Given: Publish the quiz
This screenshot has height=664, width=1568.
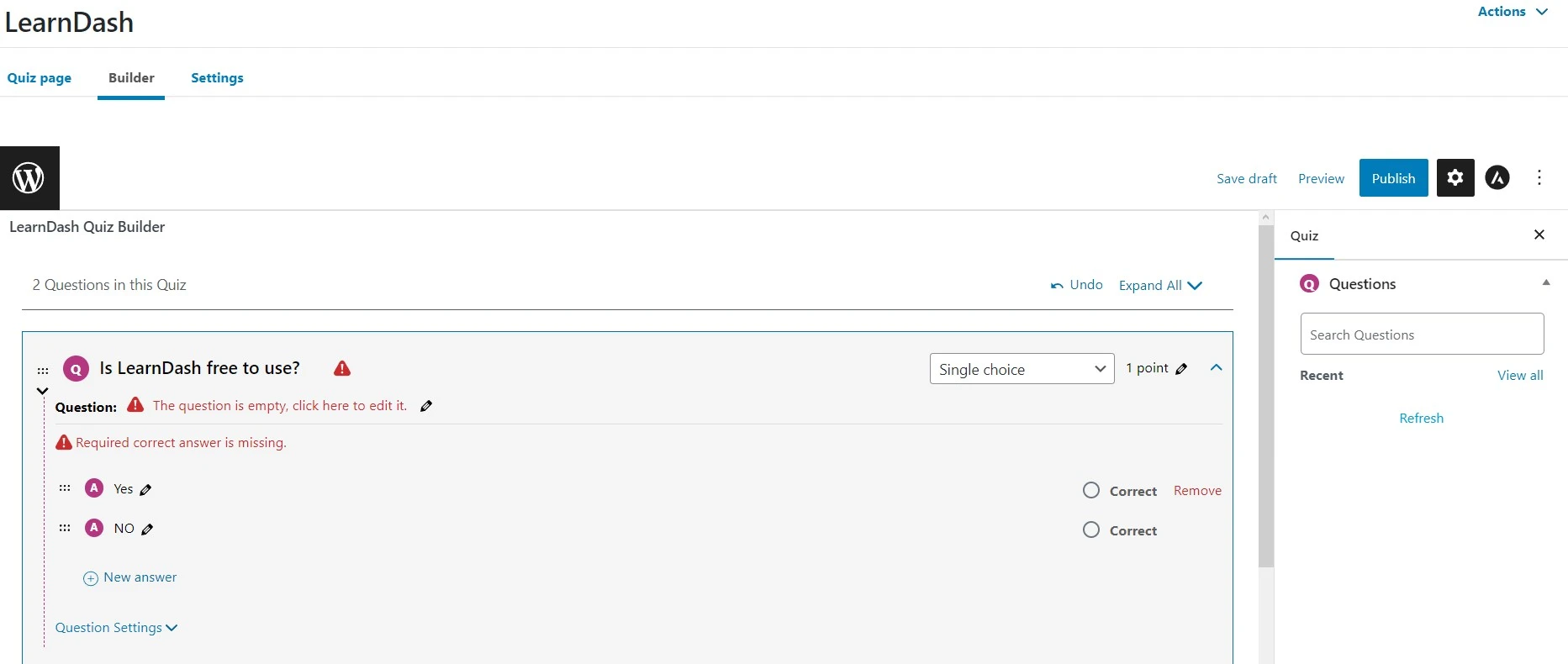Looking at the screenshot, I should coord(1393,177).
